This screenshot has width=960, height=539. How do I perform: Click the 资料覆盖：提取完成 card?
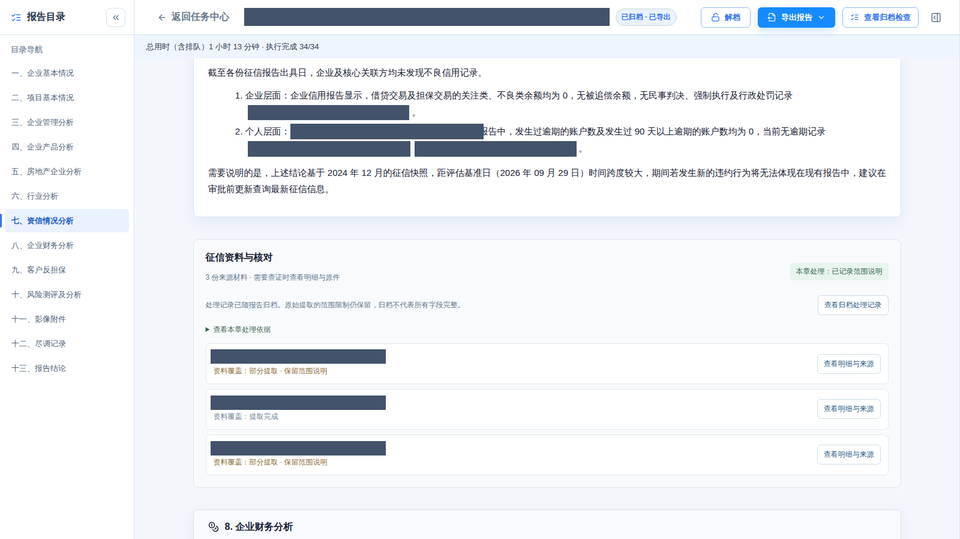click(547, 409)
